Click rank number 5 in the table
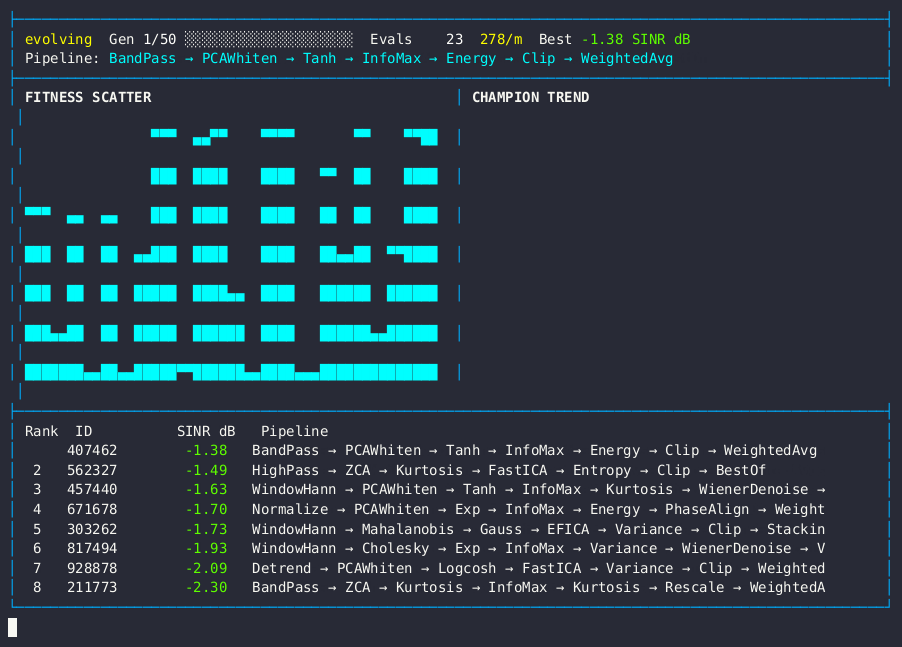This screenshot has height=647, width=902. tap(37, 529)
